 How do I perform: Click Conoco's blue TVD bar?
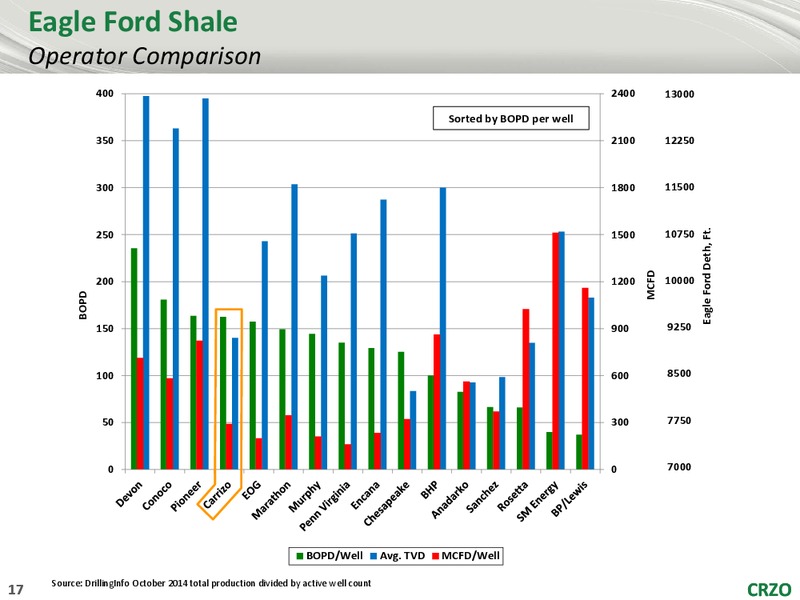click(176, 299)
